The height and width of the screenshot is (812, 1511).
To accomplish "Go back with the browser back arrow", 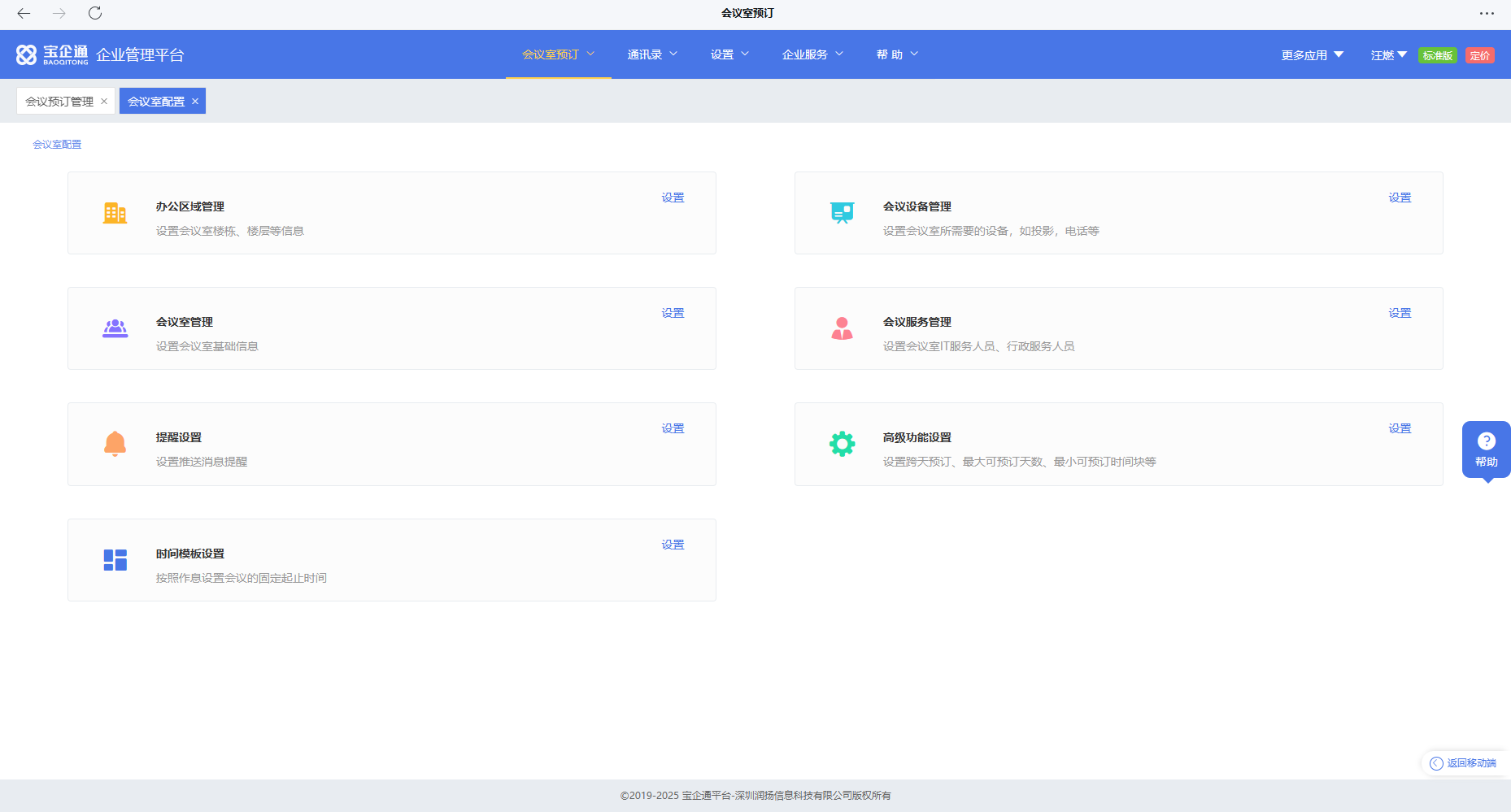I will coord(24,13).
